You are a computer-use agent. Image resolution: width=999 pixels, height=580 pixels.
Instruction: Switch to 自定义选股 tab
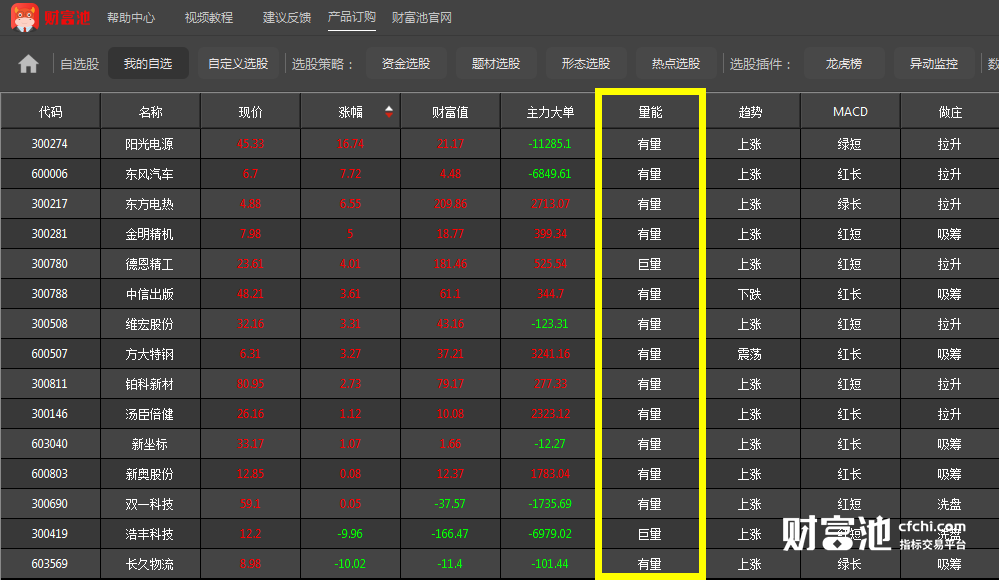pyautogui.click(x=238, y=63)
